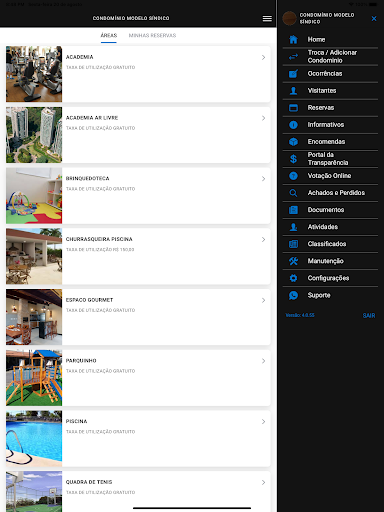
Task: Open the Academia Ar Livre towers thumbnail
Action: click(34, 135)
